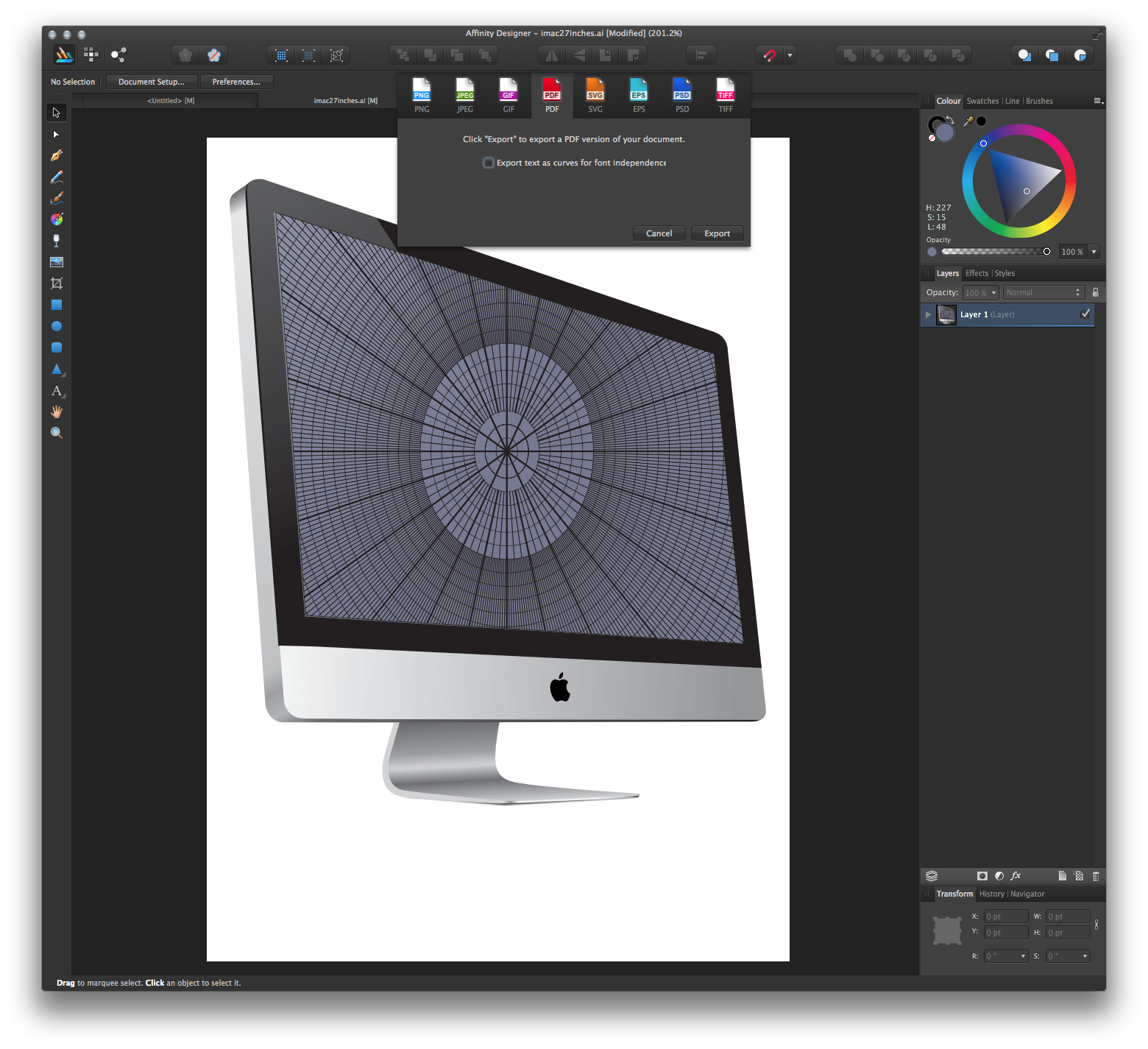Screen dimensions: 1148x1049
Task: Toggle Insert inside selection button
Action: pos(1080,55)
